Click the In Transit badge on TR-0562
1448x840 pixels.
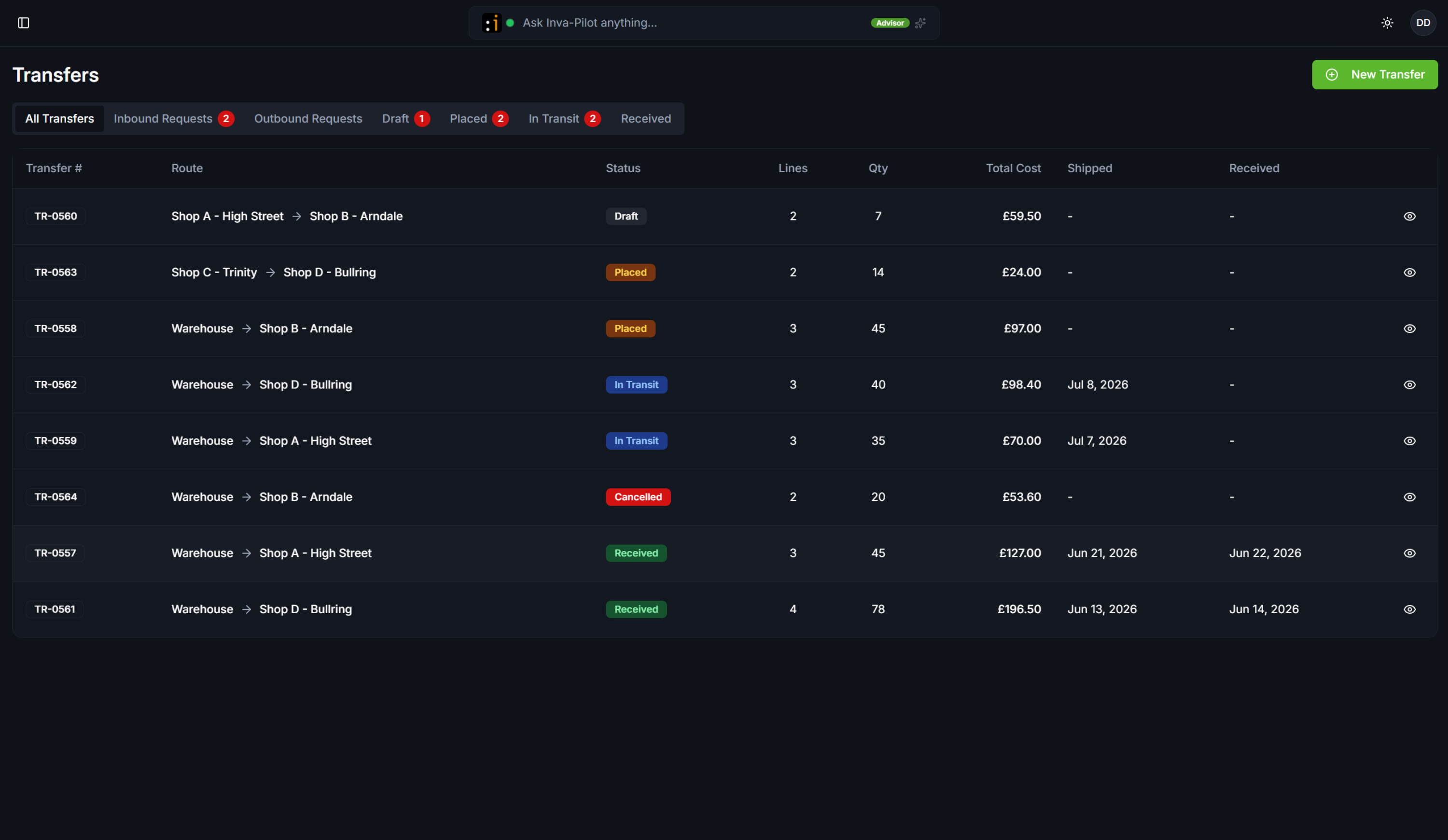(636, 385)
